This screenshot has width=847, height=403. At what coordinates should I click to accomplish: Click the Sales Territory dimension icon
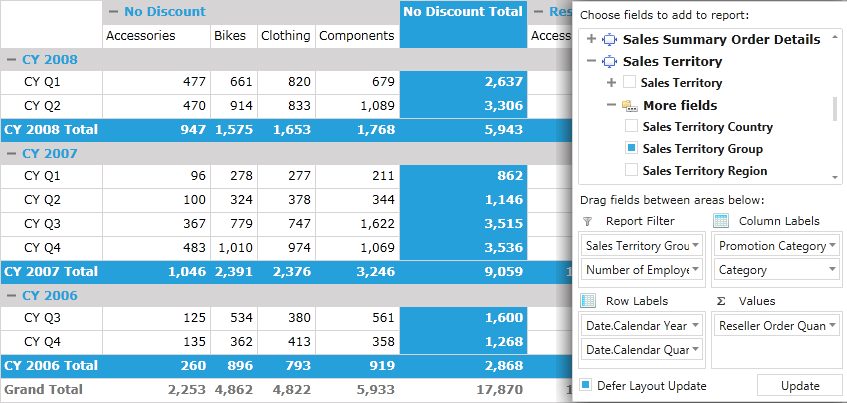point(609,62)
